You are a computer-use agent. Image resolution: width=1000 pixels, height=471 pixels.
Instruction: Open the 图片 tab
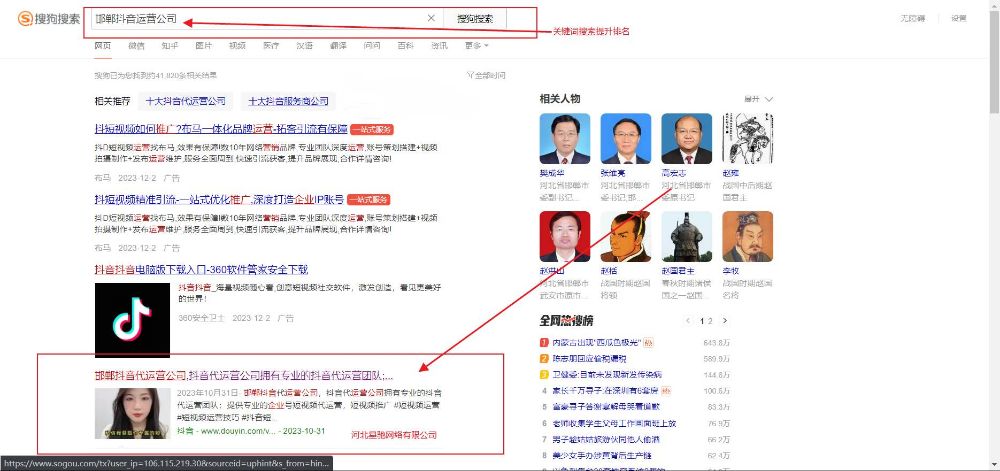click(203, 45)
